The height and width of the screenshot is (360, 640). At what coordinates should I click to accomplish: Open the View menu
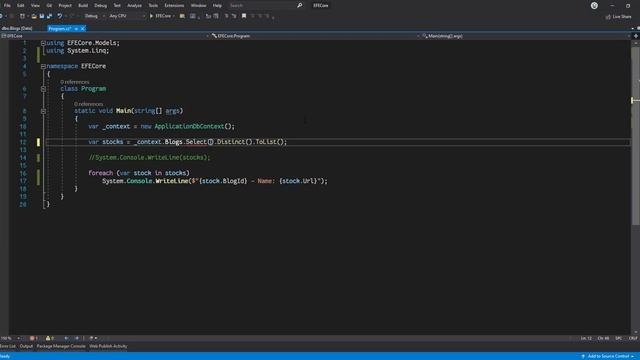click(x=36, y=5)
